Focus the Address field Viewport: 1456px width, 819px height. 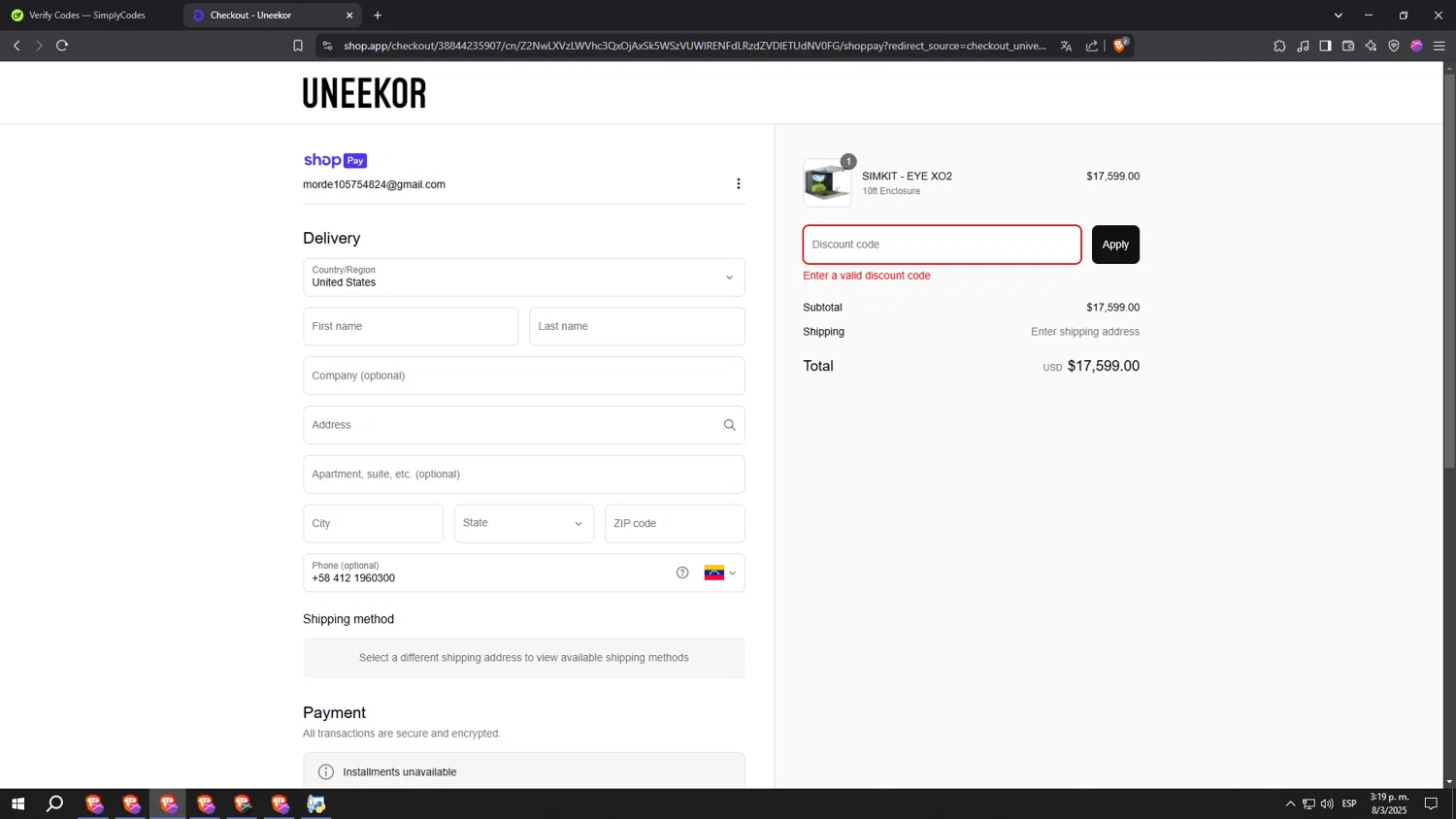[524, 425]
